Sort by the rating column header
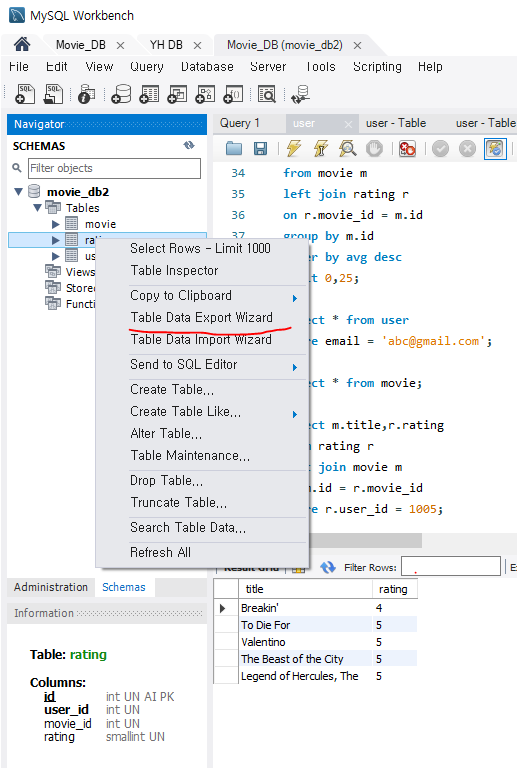The width and height of the screenshot is (517, 768). coord(393,589)
